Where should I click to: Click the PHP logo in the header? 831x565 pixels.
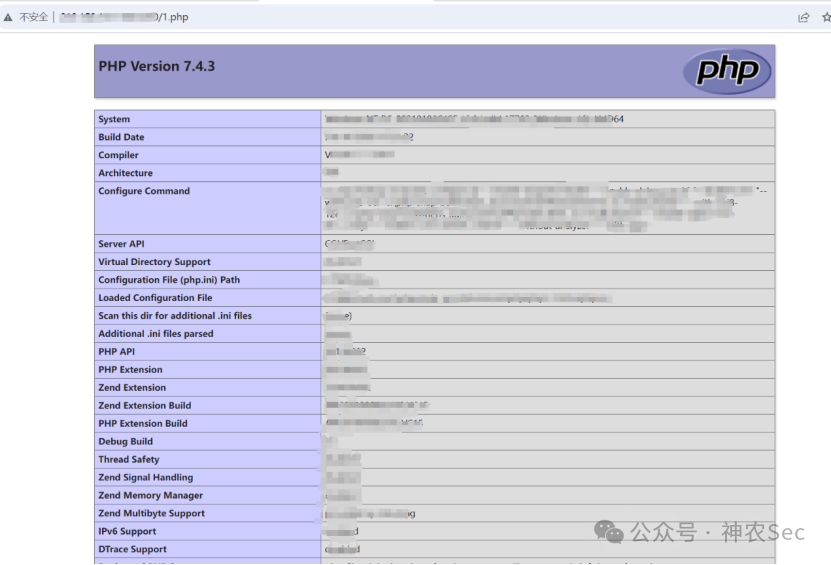[x=727, y=72]
